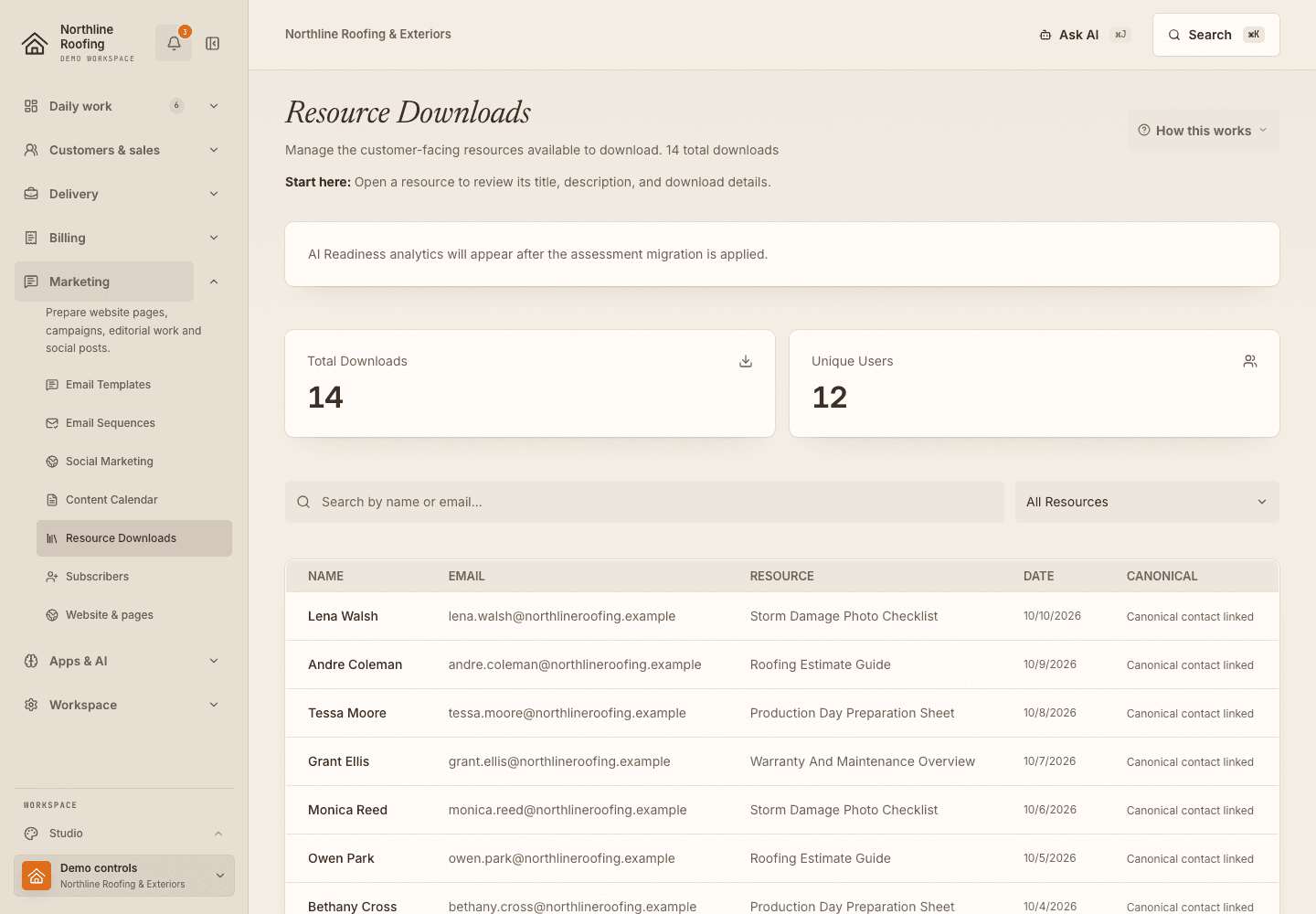Click the Workspace gear icon
The height and width of the screenshot is (914, 1316).
(x=31, y=705)
